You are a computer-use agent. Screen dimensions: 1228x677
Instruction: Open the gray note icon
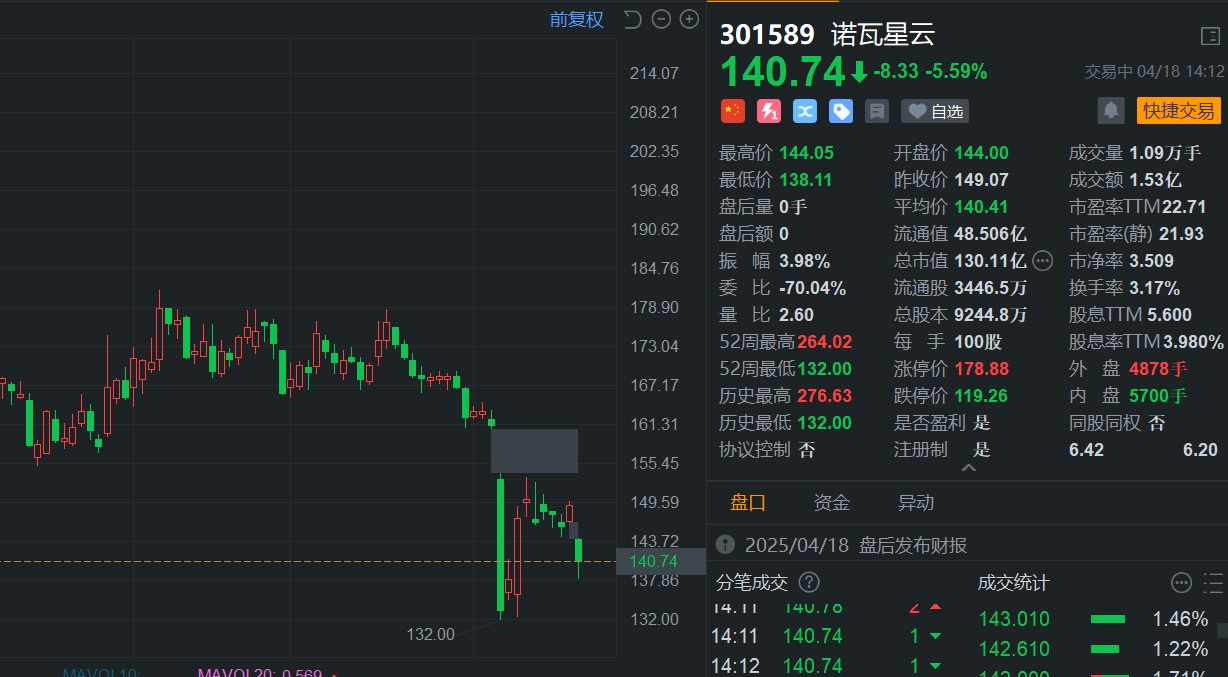pos(877,111)
